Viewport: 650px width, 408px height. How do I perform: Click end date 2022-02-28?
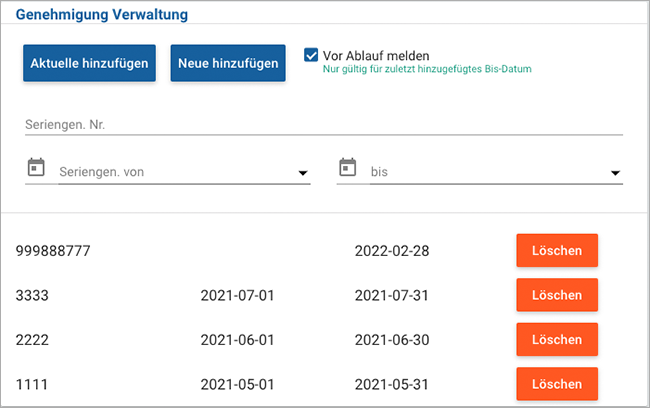point(392,251)
